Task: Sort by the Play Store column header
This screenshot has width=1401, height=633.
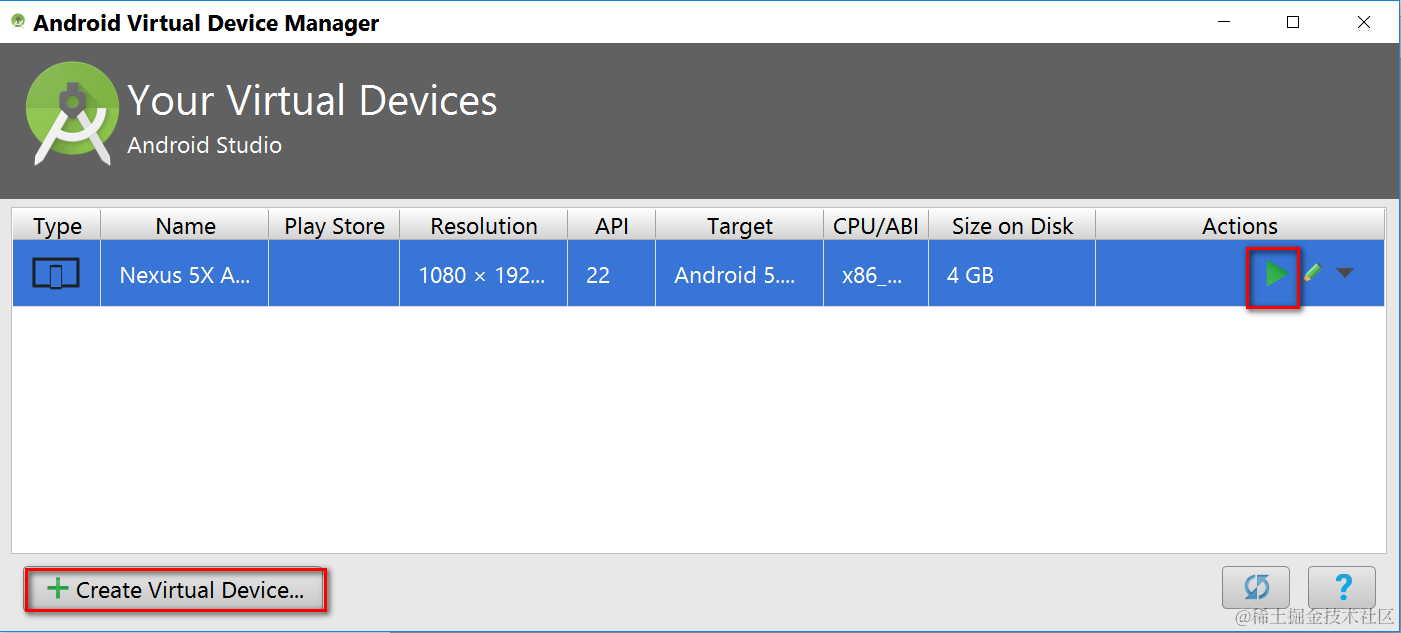Action: [x=334, y=225]
